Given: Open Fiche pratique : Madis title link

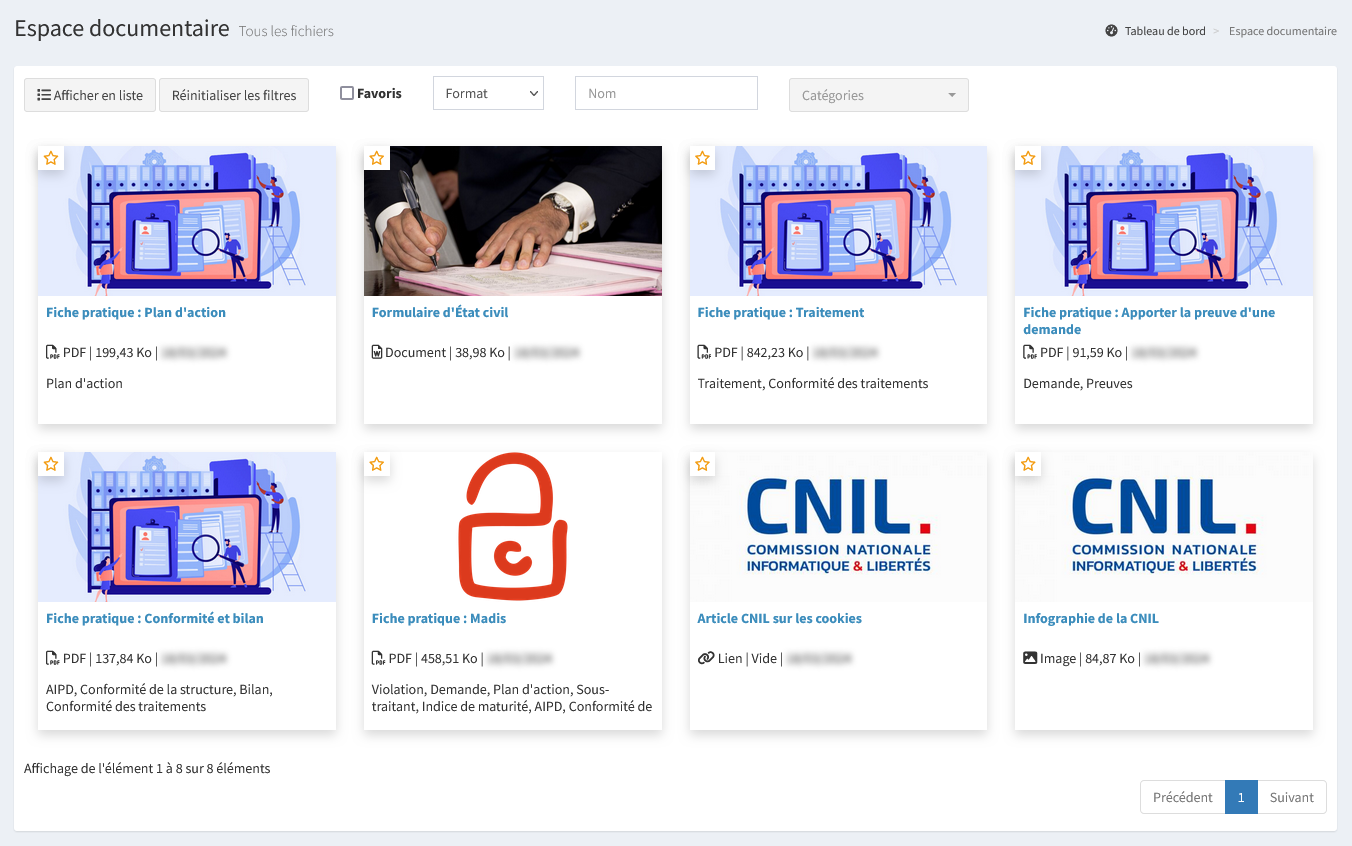Looking at the screenshot, I should 439,619.
